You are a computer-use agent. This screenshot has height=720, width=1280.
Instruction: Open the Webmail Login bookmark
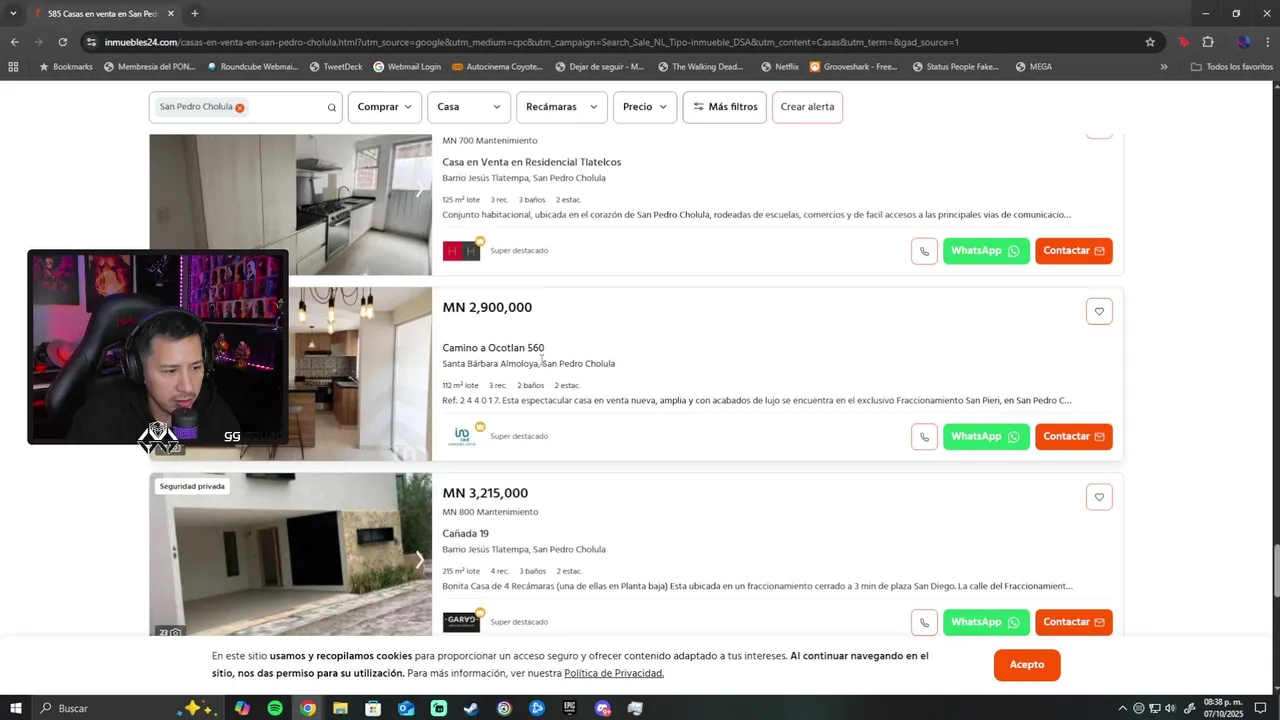pos(407,67)
